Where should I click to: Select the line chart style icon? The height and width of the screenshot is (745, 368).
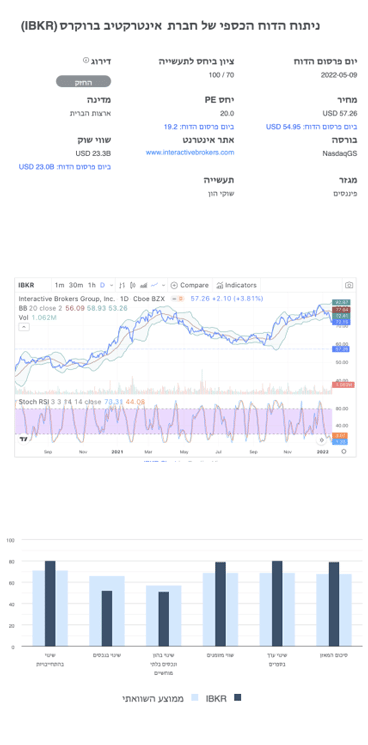[154, 285]
